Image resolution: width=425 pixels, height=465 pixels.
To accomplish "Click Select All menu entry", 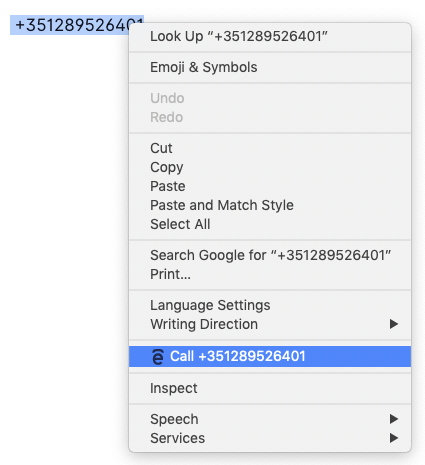I will point(270,224).
